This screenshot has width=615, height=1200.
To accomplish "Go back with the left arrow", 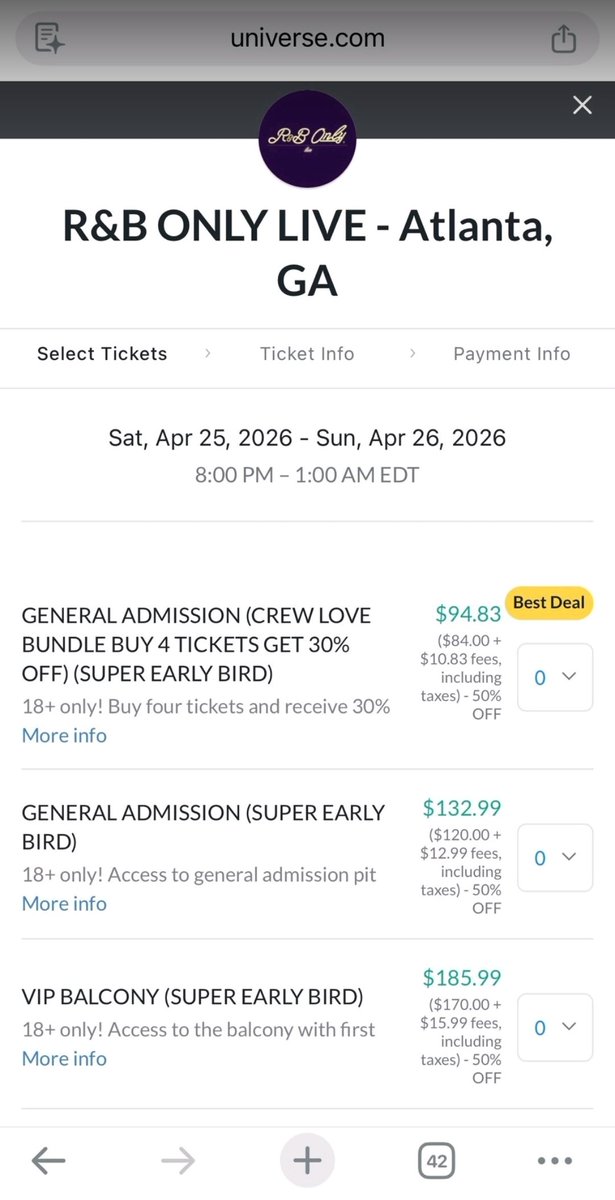I will [x=48, y=1161].
